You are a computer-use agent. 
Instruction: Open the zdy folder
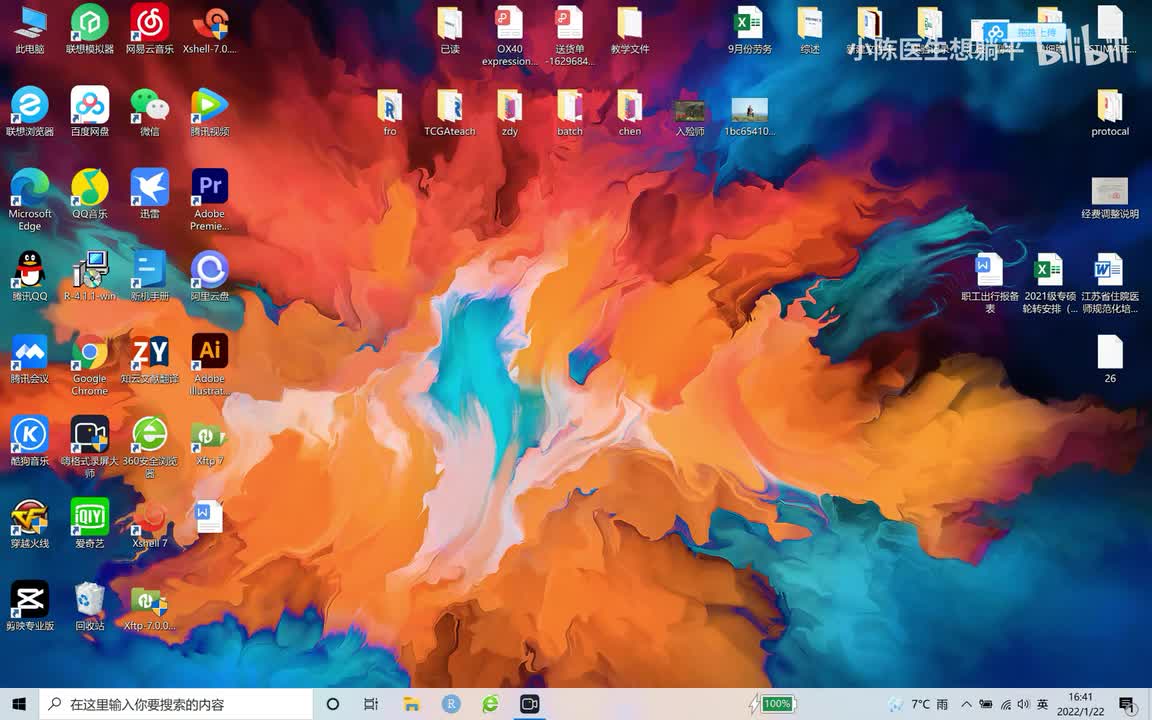510,112
